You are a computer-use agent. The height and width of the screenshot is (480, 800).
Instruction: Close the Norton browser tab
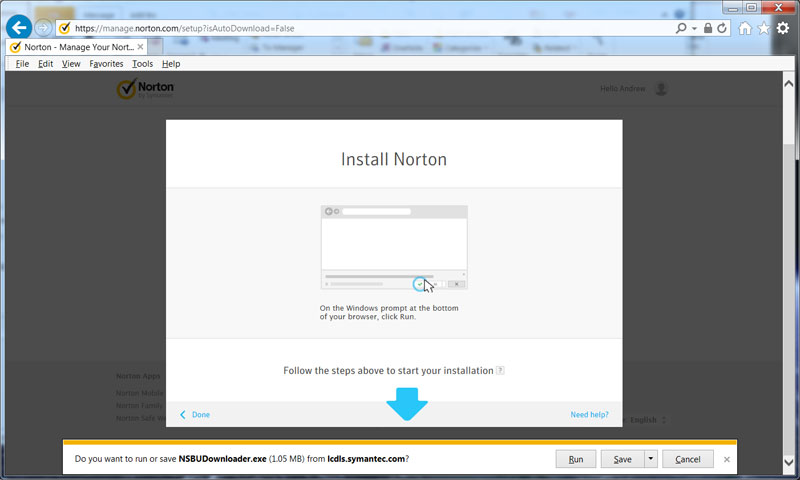point(140,46)
